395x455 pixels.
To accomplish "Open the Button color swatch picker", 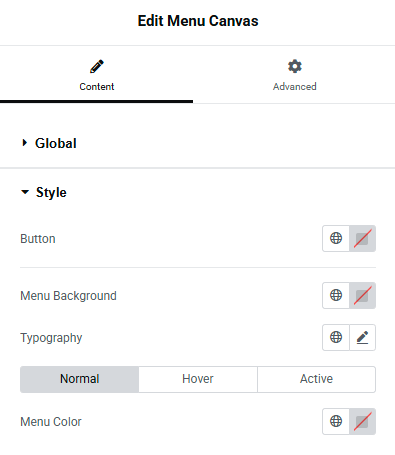I will (x=363, y=238).
